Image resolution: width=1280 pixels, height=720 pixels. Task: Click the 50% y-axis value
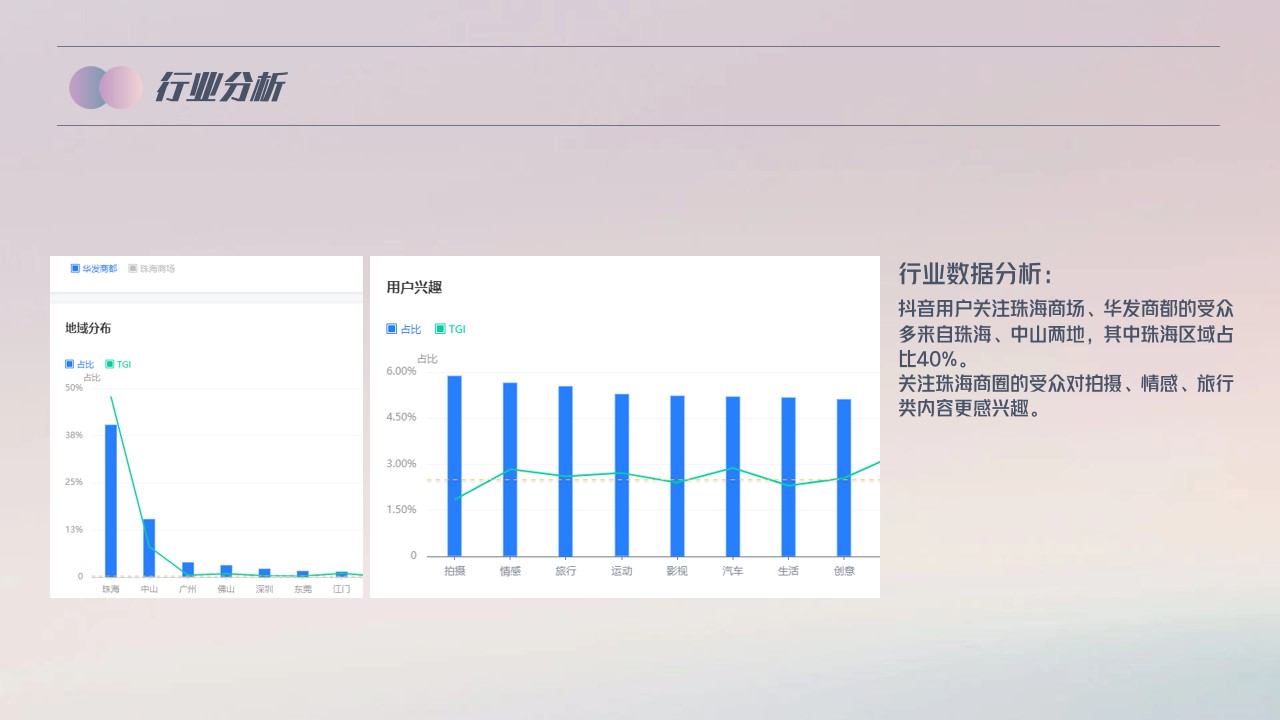click(x=74, y=387)
